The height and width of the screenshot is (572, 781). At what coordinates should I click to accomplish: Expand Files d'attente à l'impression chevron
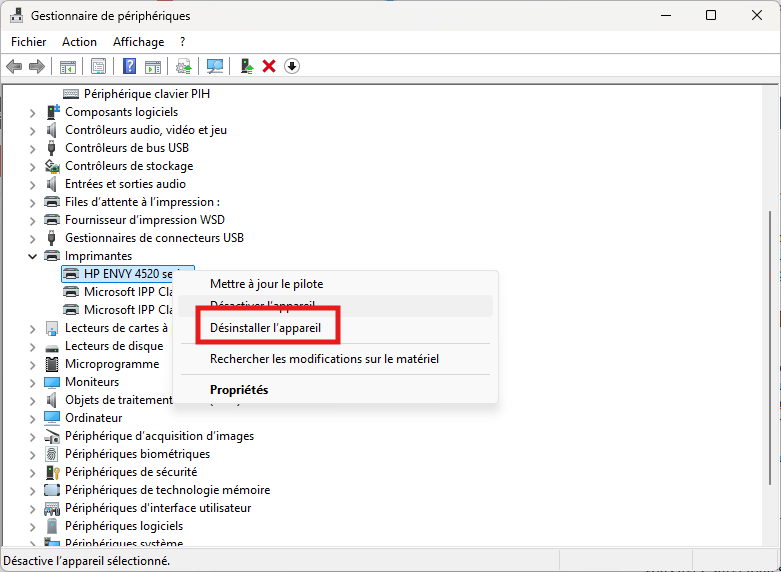click(x=32, y=203)
